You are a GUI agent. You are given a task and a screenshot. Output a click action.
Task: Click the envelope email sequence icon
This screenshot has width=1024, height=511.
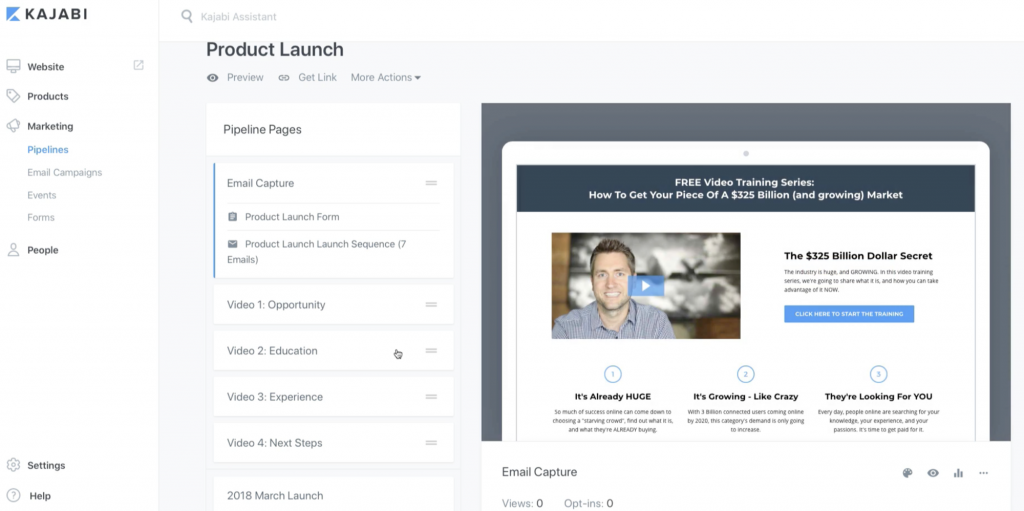click(x=232, y=244)
